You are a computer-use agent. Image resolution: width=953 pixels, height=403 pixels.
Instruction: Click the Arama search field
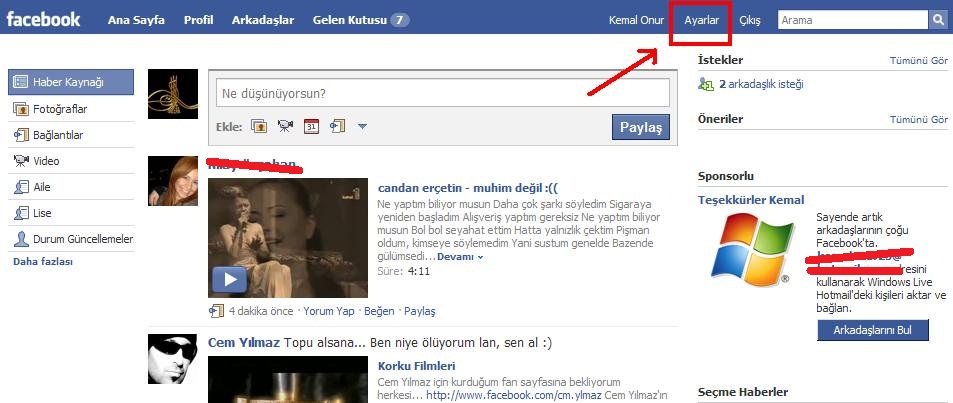[x=853, y=20]
